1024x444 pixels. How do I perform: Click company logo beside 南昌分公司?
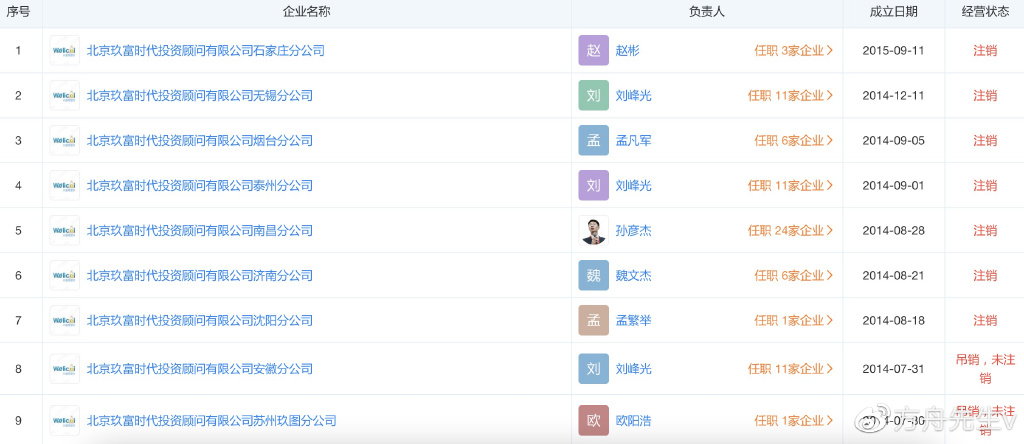[x=65, y=230]
